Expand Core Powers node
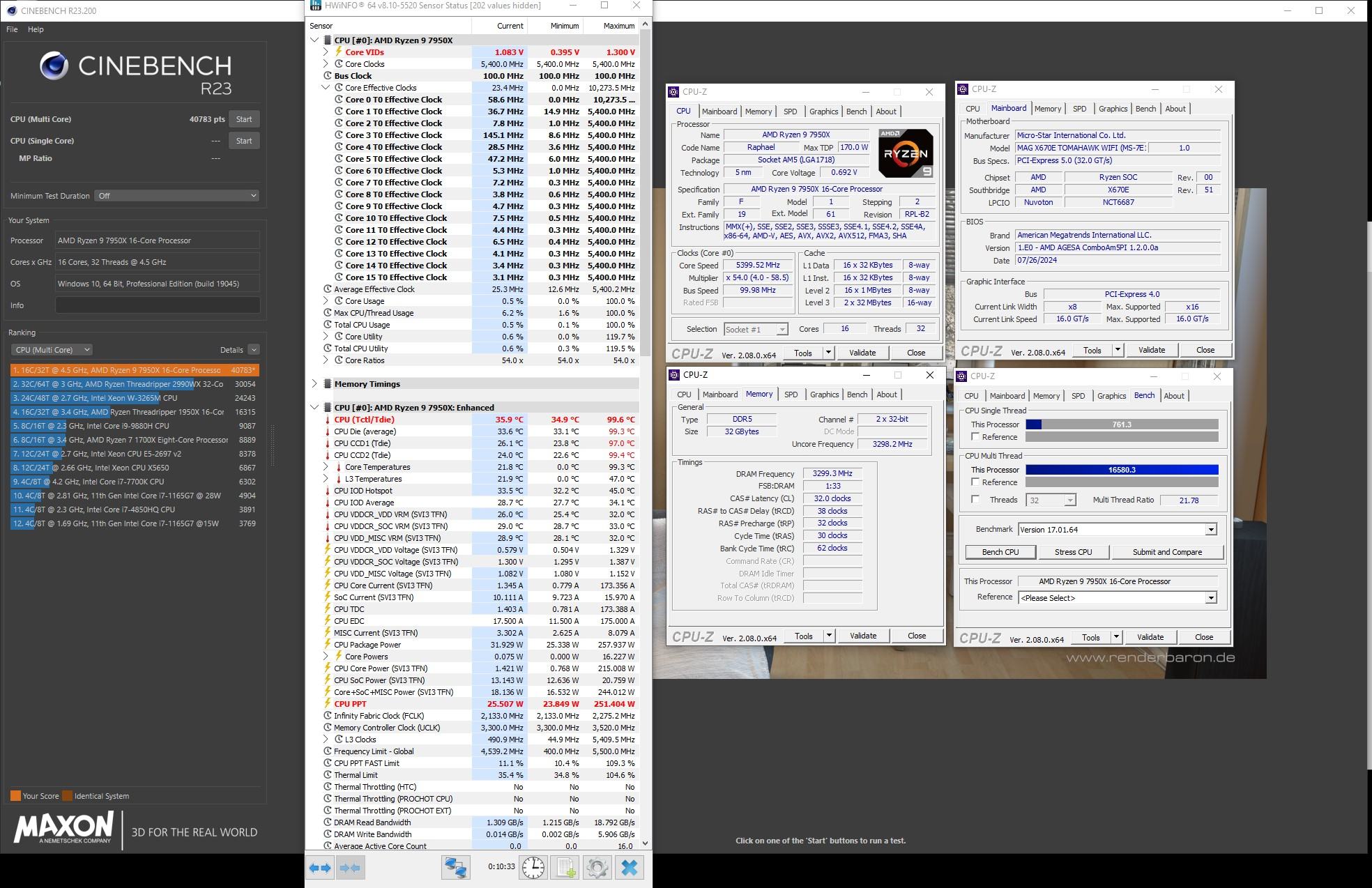This screenshot has width=1372, height=888. (326, 657)
